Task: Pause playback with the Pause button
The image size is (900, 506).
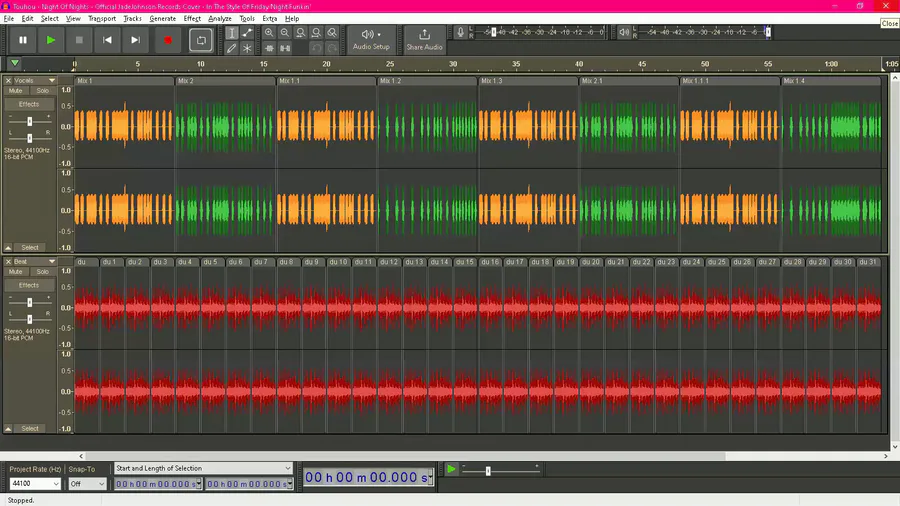Action: click(x=23, y=40)
